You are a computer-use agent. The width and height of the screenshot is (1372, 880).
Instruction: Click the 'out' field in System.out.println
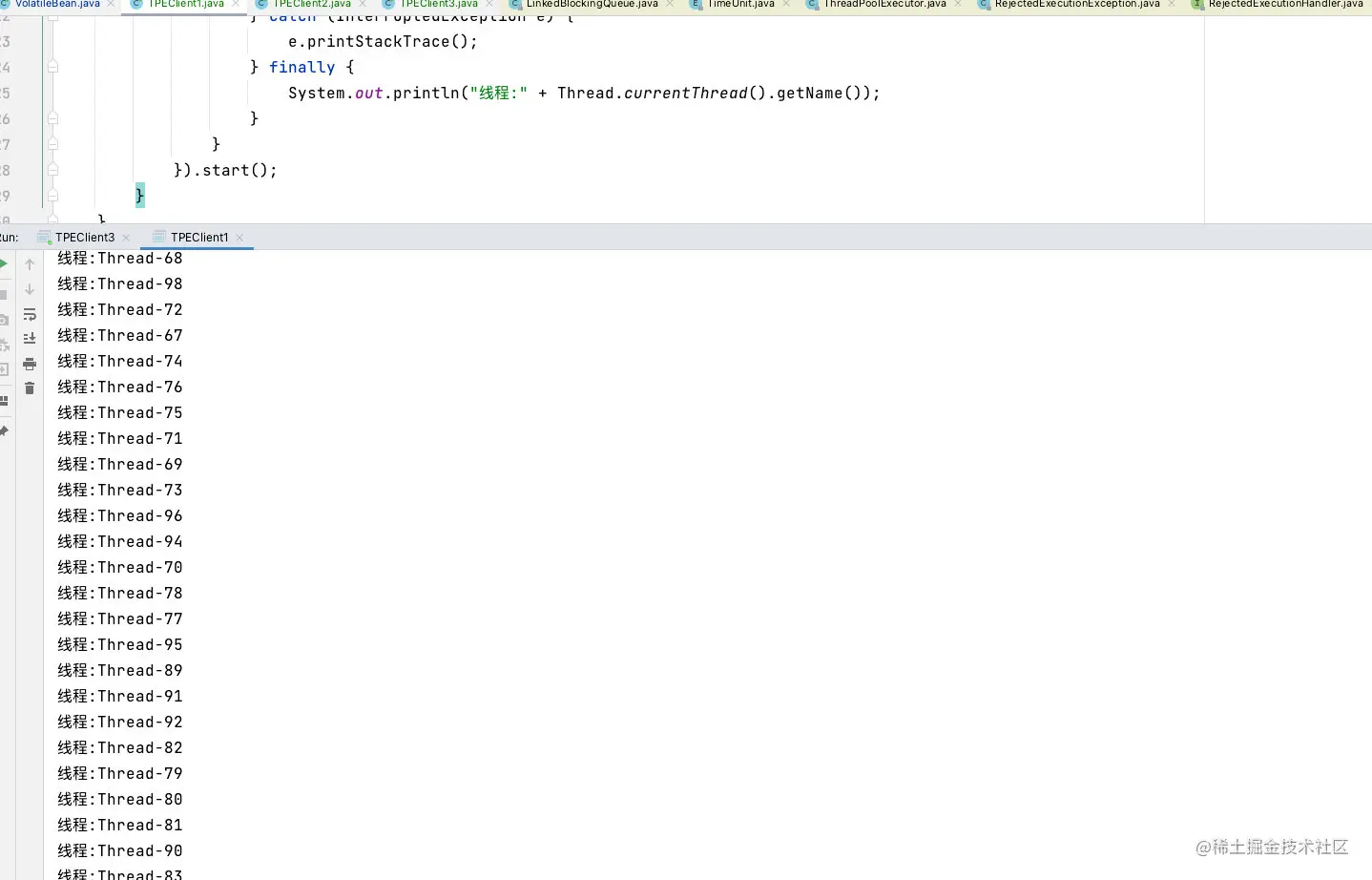coord(368,93)
